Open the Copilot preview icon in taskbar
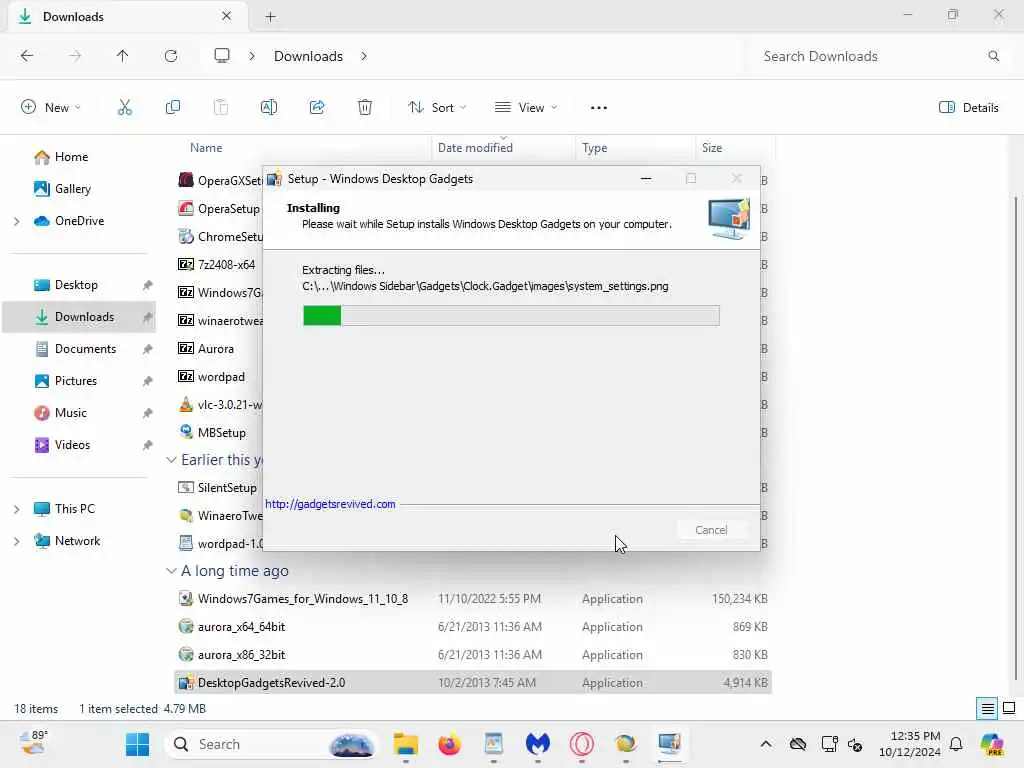The image size is (1024, 768). (992, 744)
